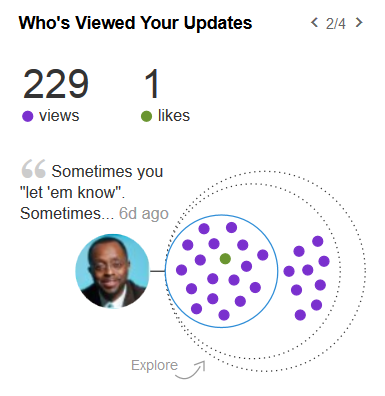Image resolution: width=385 pixels, height=396 pixels.
Task: Click the 'views' label
Action: click(x=59, y=116)
